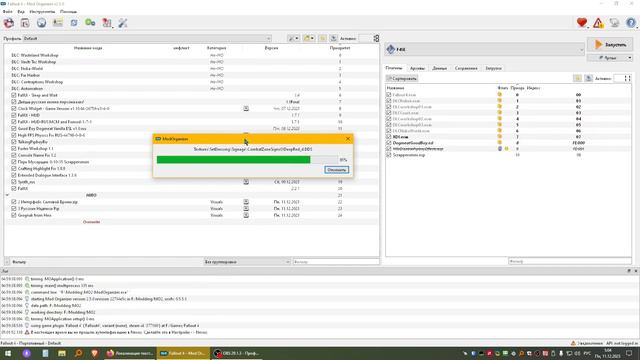Open the grouping combo box below mod list
The height and width of the screenshot is (360, 640).
click(x=247, y=262)
